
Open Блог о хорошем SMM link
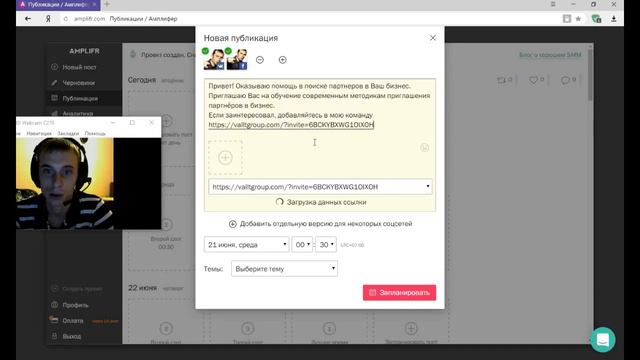550,55
